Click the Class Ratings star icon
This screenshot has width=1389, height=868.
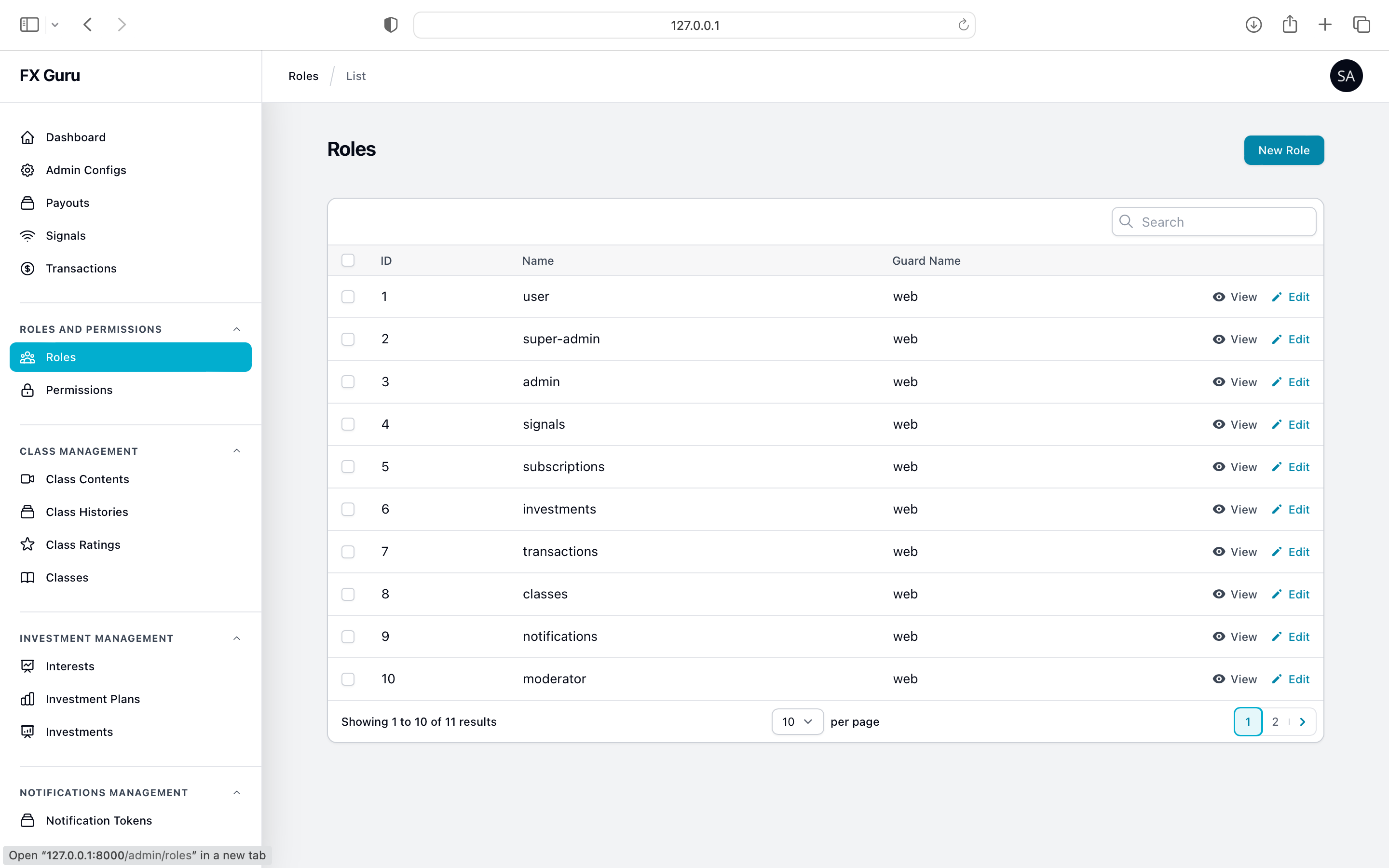(x=27, y=545)
